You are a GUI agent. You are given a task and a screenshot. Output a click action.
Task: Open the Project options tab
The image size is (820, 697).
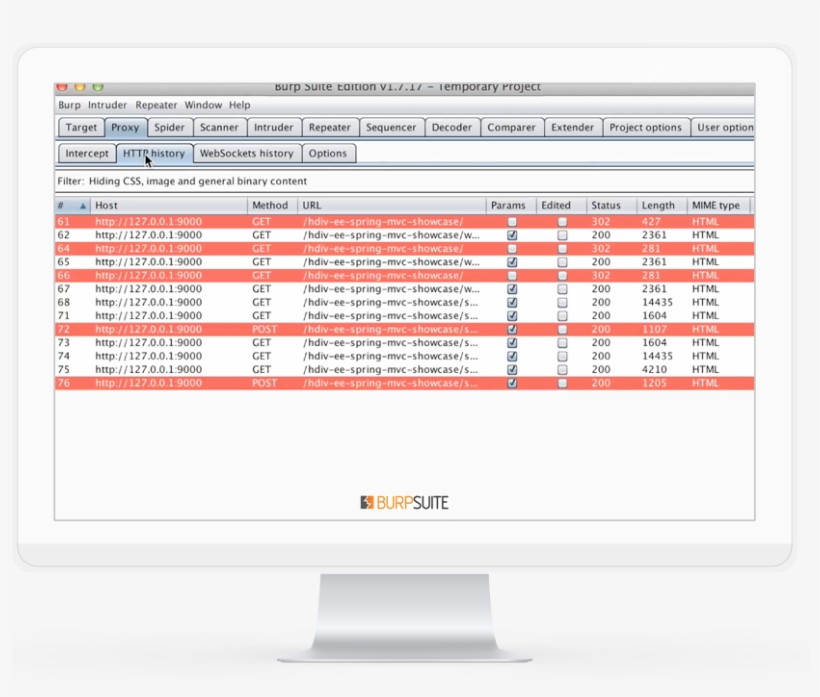click(x=646, y=127)
